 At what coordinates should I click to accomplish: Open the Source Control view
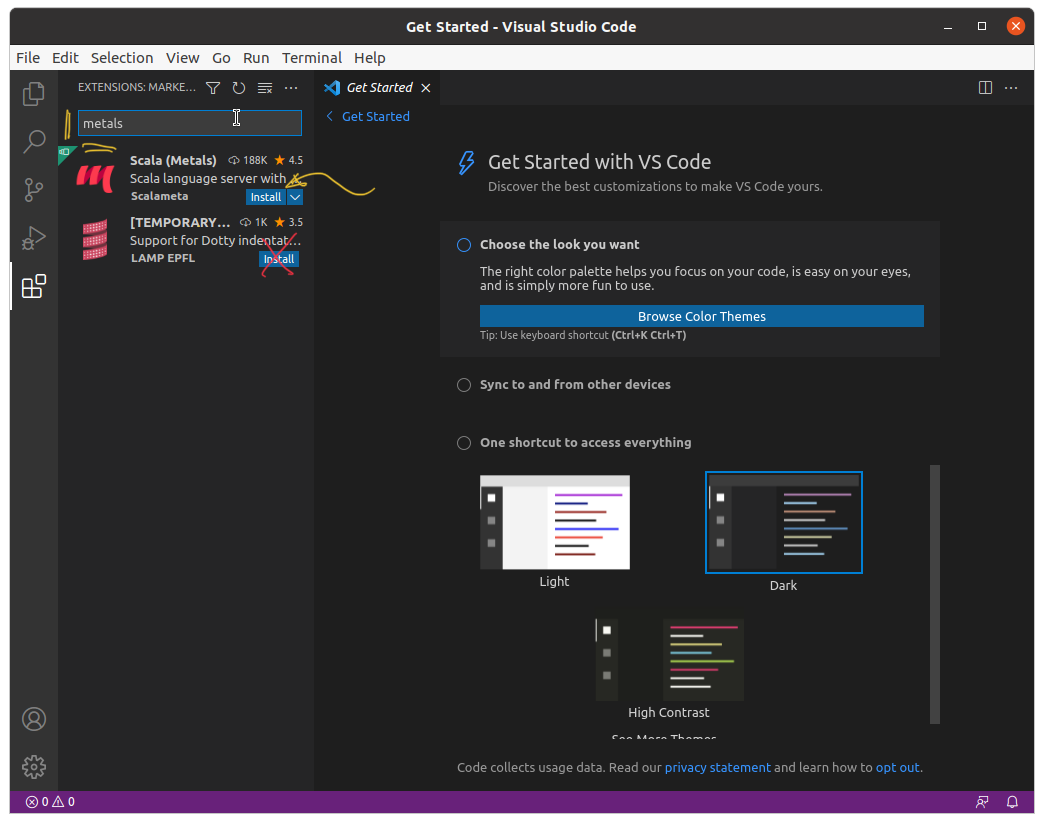coord(34,190)
